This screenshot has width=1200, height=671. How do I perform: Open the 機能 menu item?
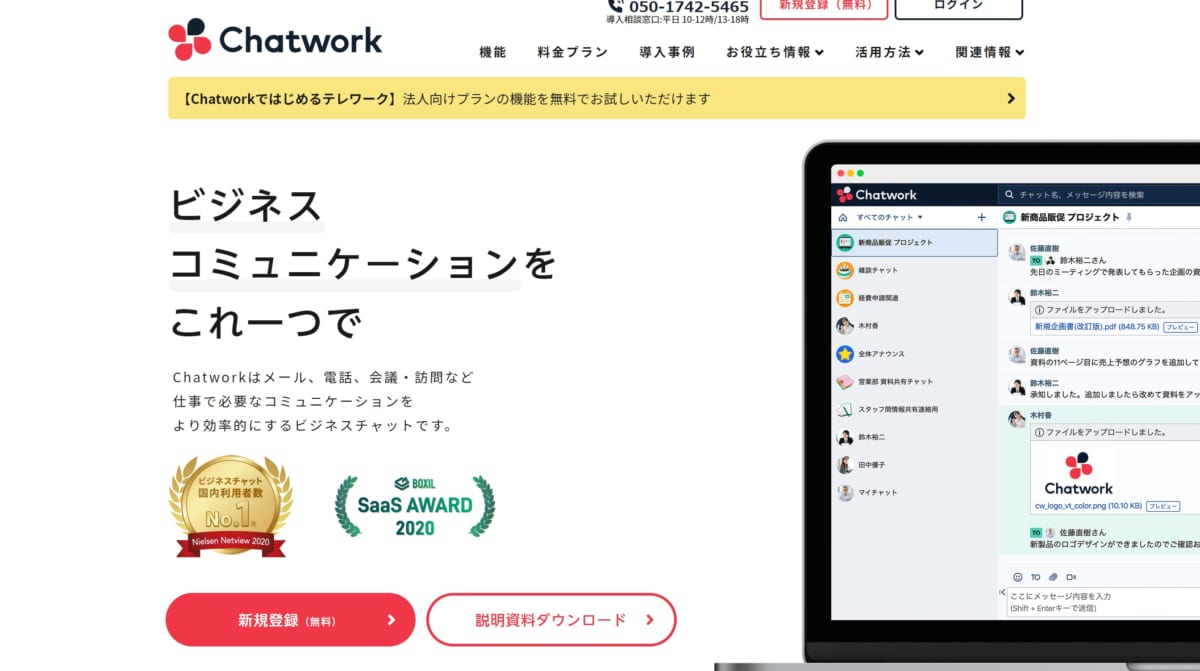point(493,52)
